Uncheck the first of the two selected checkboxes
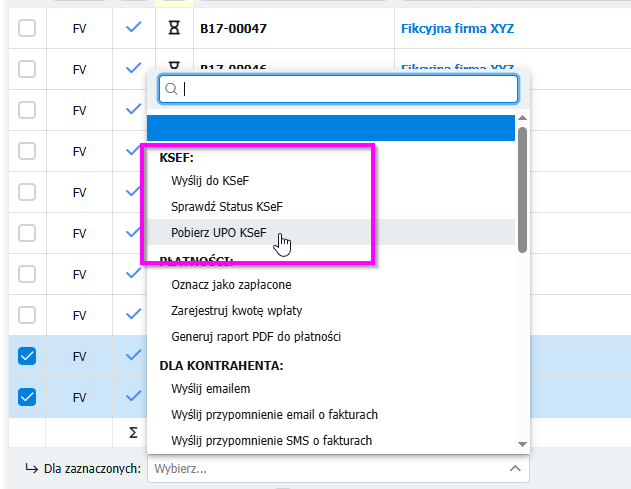Image resolution: width=631 pixels, height=489 pixels. [x=27, y=355]
